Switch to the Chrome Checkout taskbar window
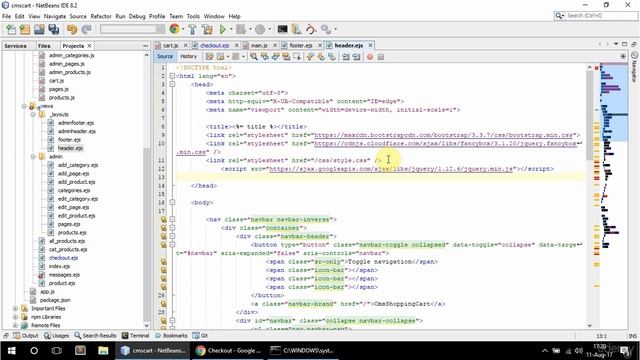The image size is (640, 360). pyautogui.click(x=228, y=351)
